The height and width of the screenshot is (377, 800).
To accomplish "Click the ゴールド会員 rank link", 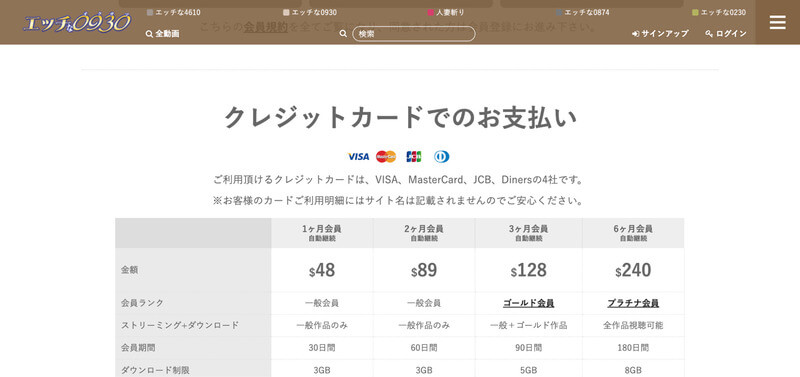I will click(x=529, y=303).
